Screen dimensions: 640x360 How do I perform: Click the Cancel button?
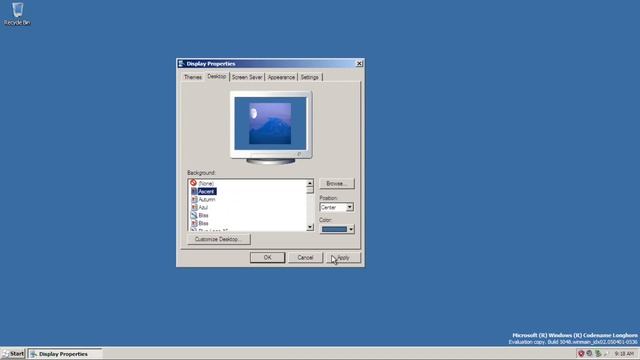305,258
